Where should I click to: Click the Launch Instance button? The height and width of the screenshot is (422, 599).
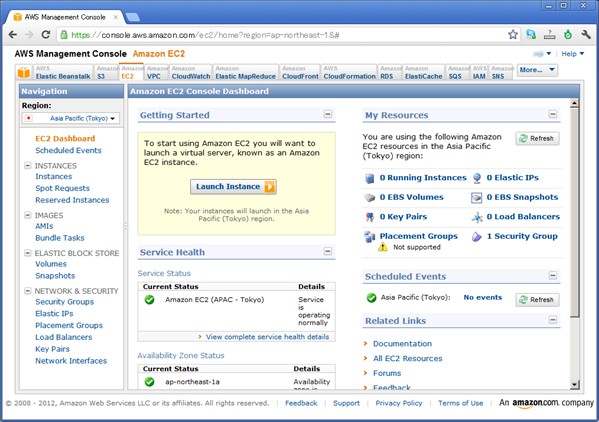pyautogui.click(x=233, y=187)
